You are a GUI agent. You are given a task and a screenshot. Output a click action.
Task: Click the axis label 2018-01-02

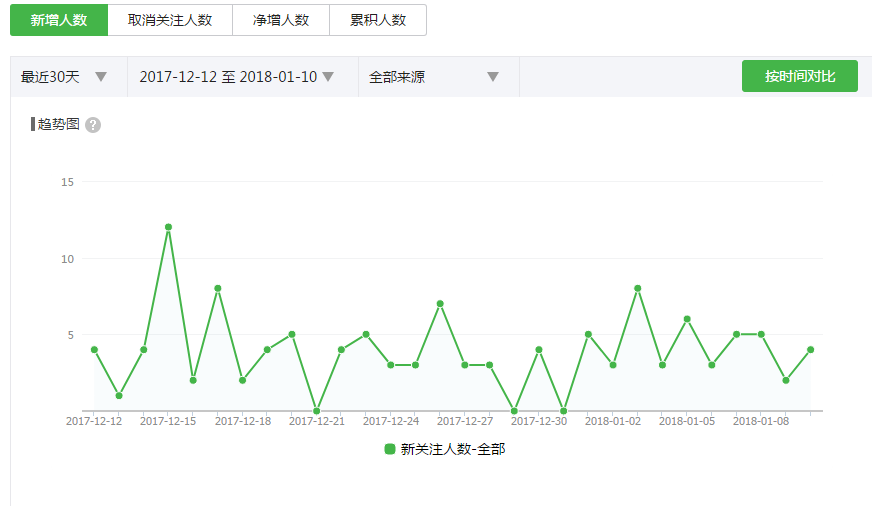pyautogui.click(x=613, y=421)
